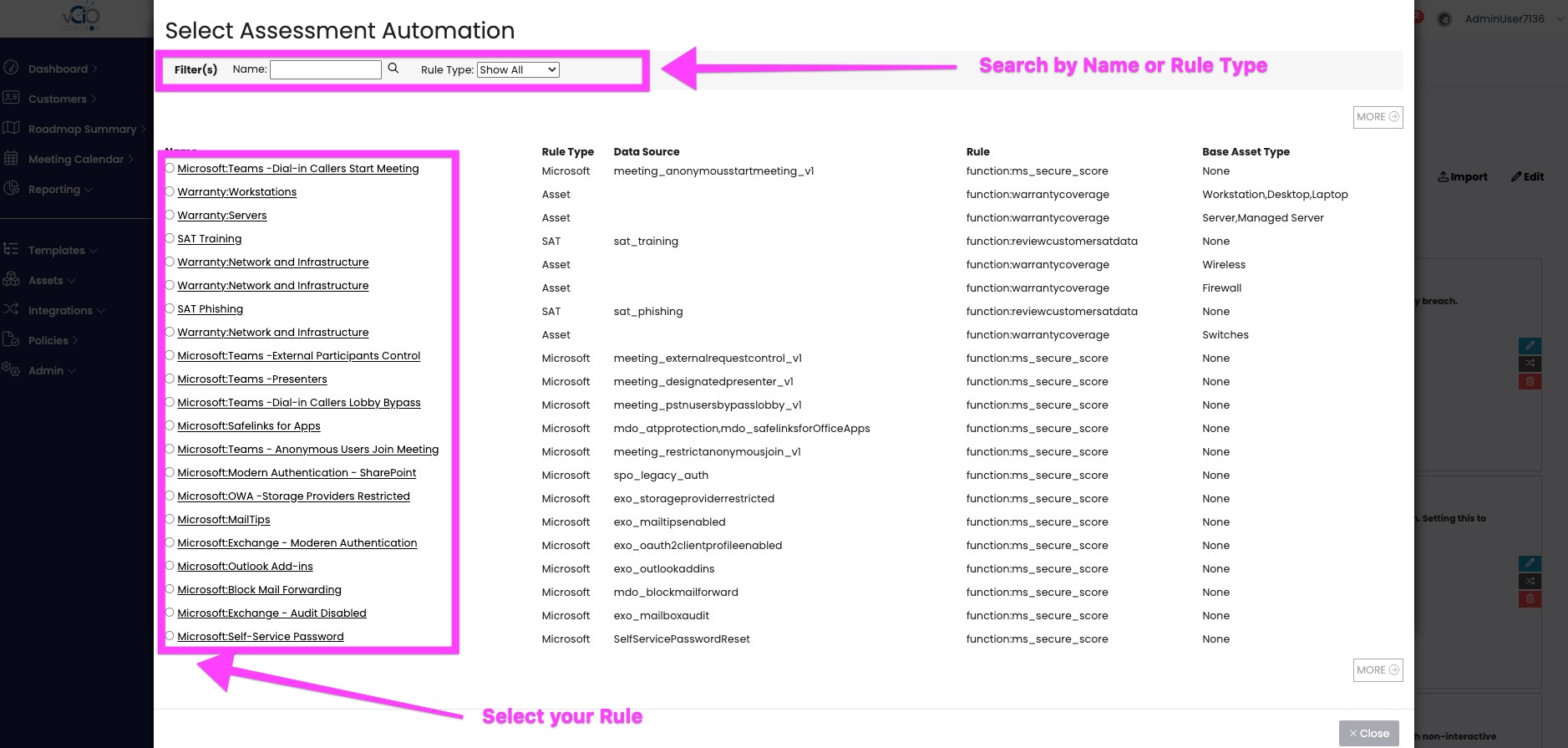This screenshot has width=1568, height=748.
Task: Select radio for Teams Dial-in Callers Start Meeting
Action: pos(170,168)
